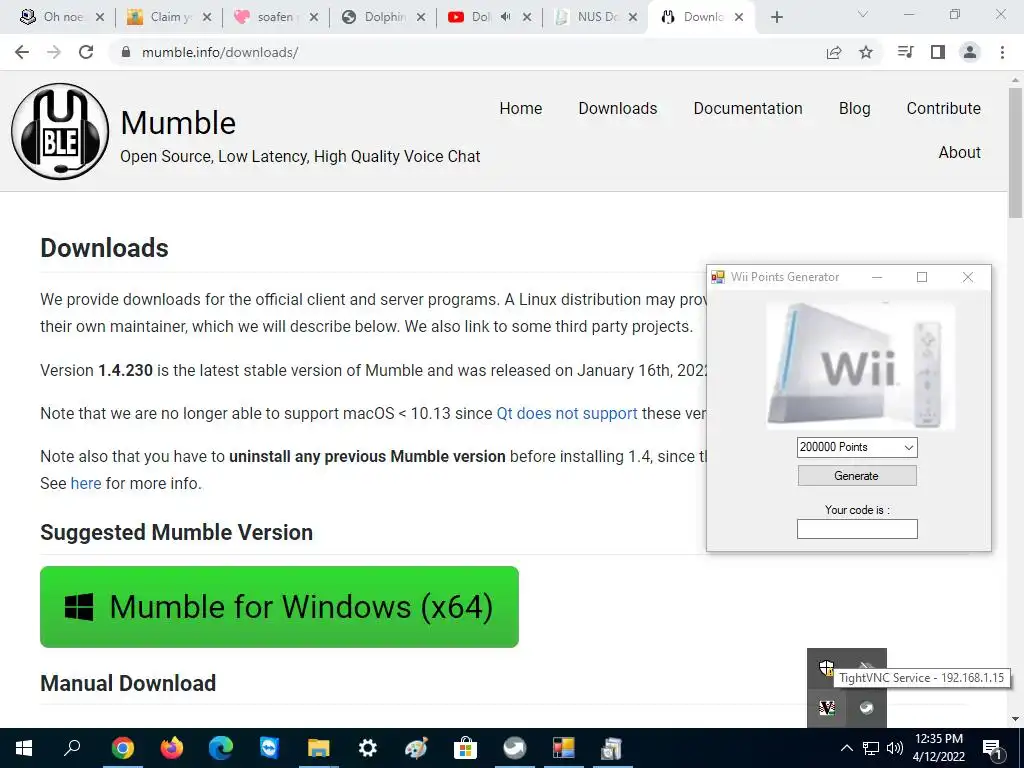Screen dimensions: 1024x768
Task: Click the network tray icon
Action: point(871,748)
